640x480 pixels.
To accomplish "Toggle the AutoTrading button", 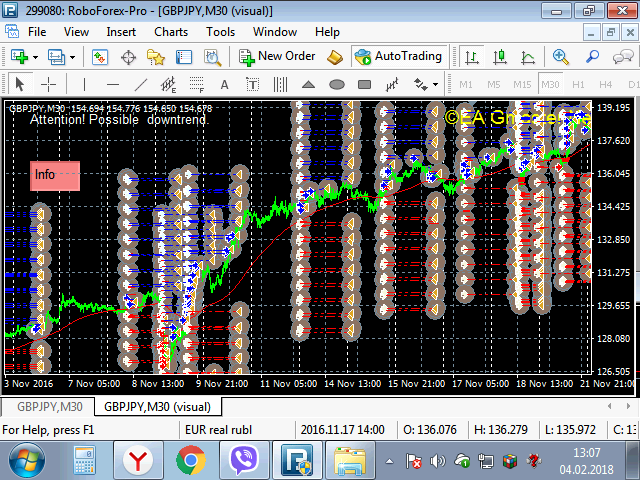I will click(397, 57).
